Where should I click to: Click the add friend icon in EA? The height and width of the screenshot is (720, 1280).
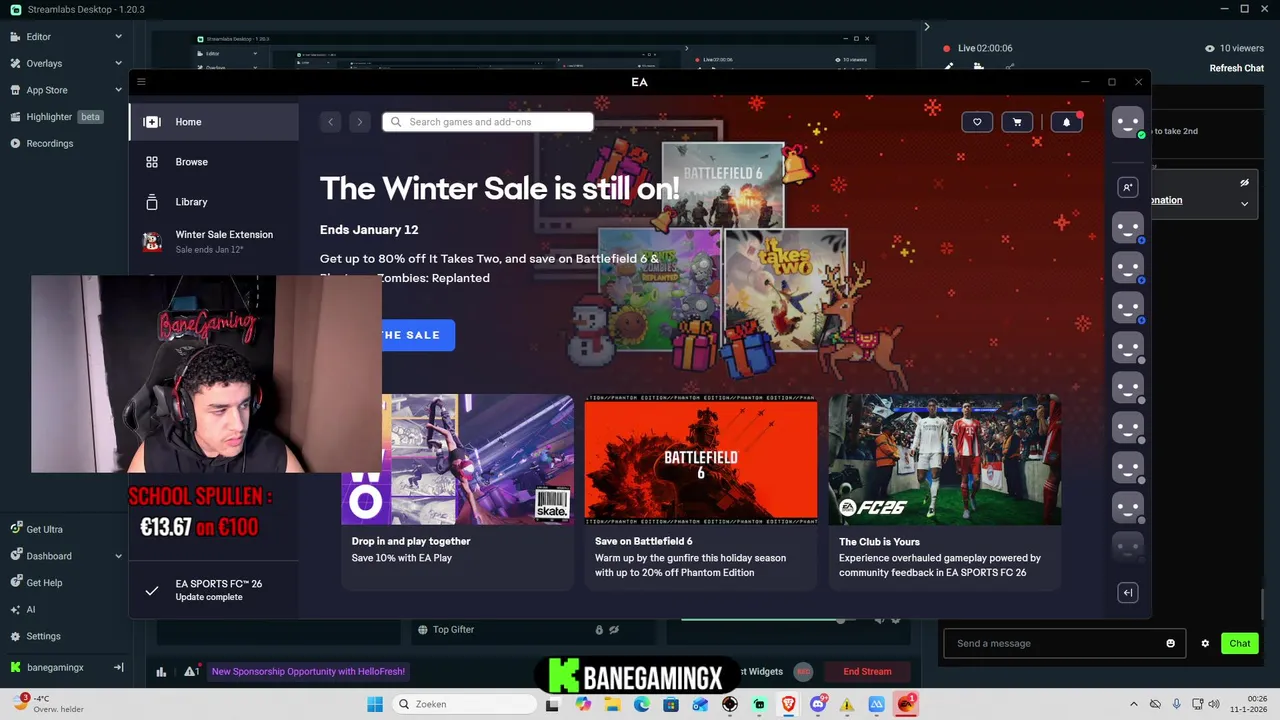1127,187
